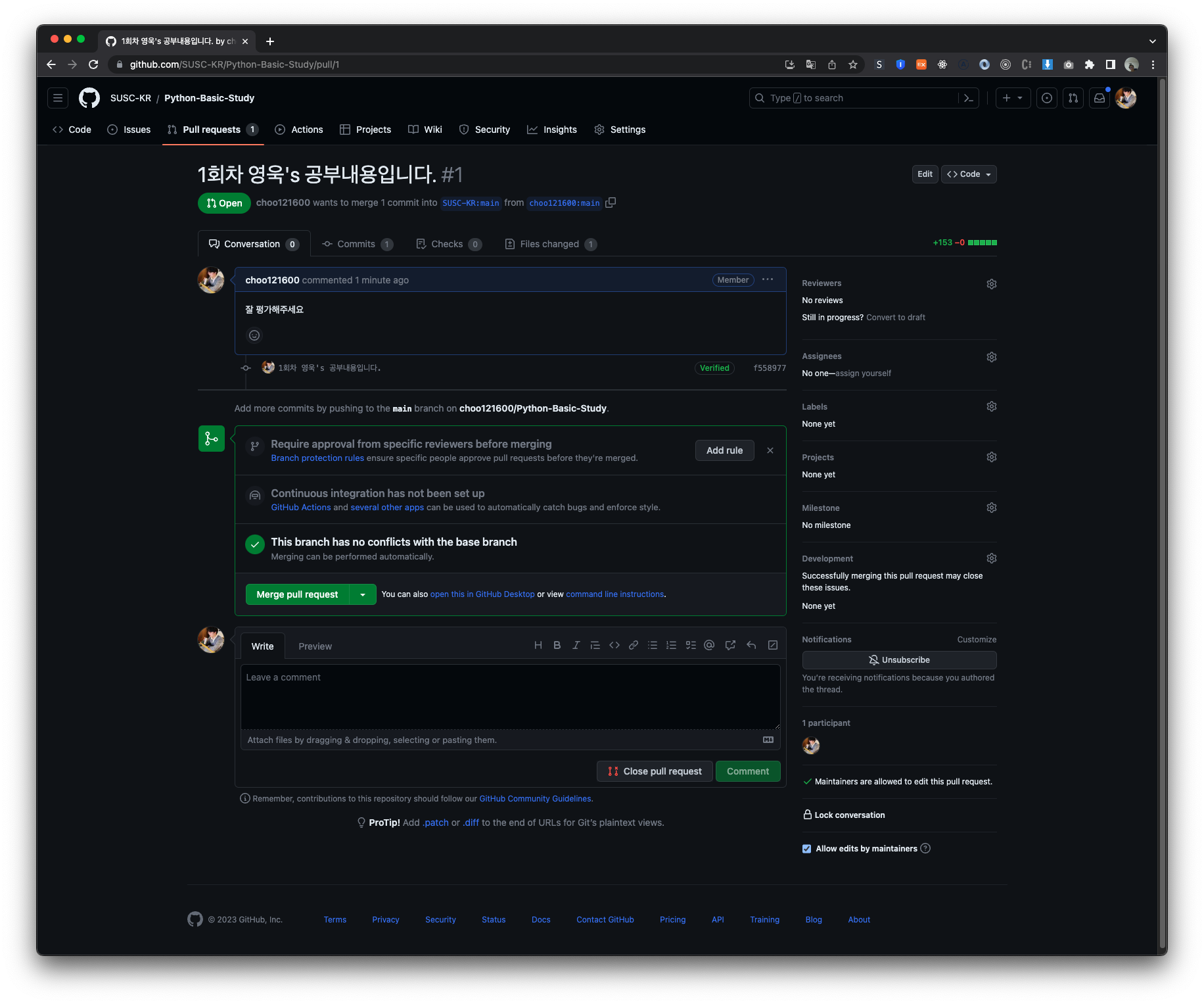Screen dimensions: 1204x1004
Task: Open the kebab menu on the comment
Action: click(767, 279)
